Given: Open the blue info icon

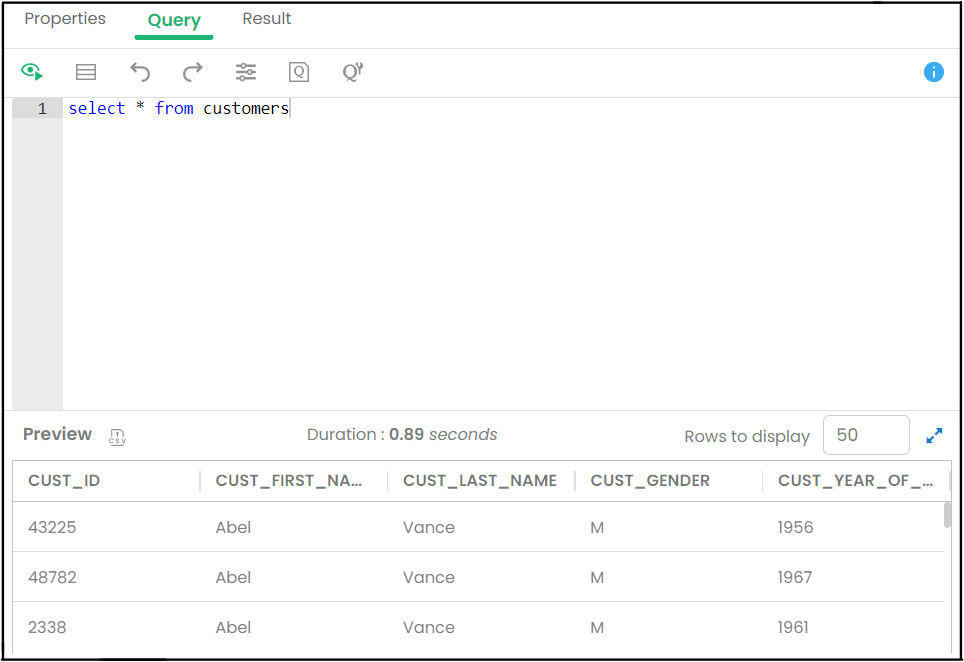Looking at the screenshot, I should [933, 72].
